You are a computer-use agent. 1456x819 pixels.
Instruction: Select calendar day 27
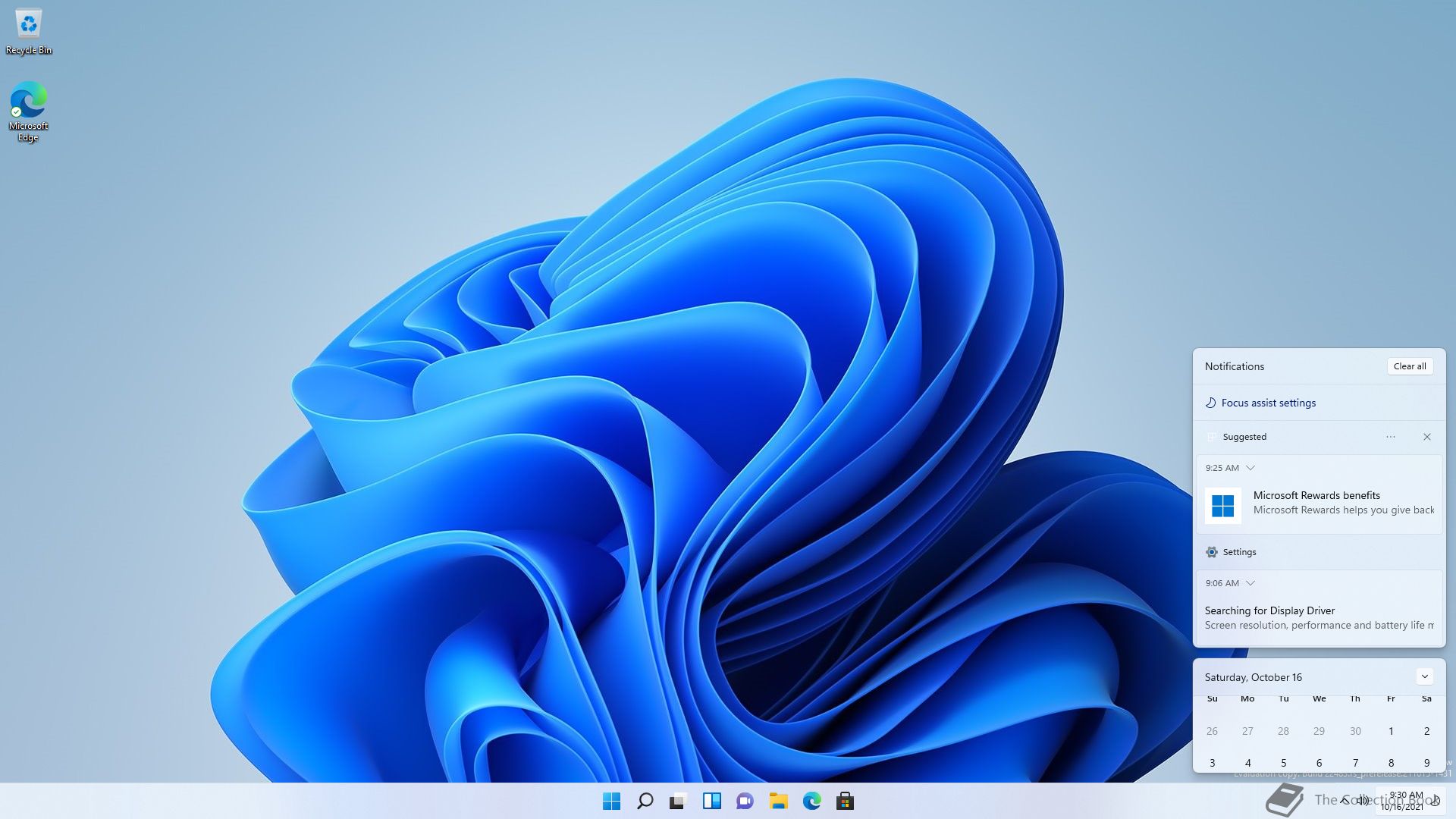1247,731
